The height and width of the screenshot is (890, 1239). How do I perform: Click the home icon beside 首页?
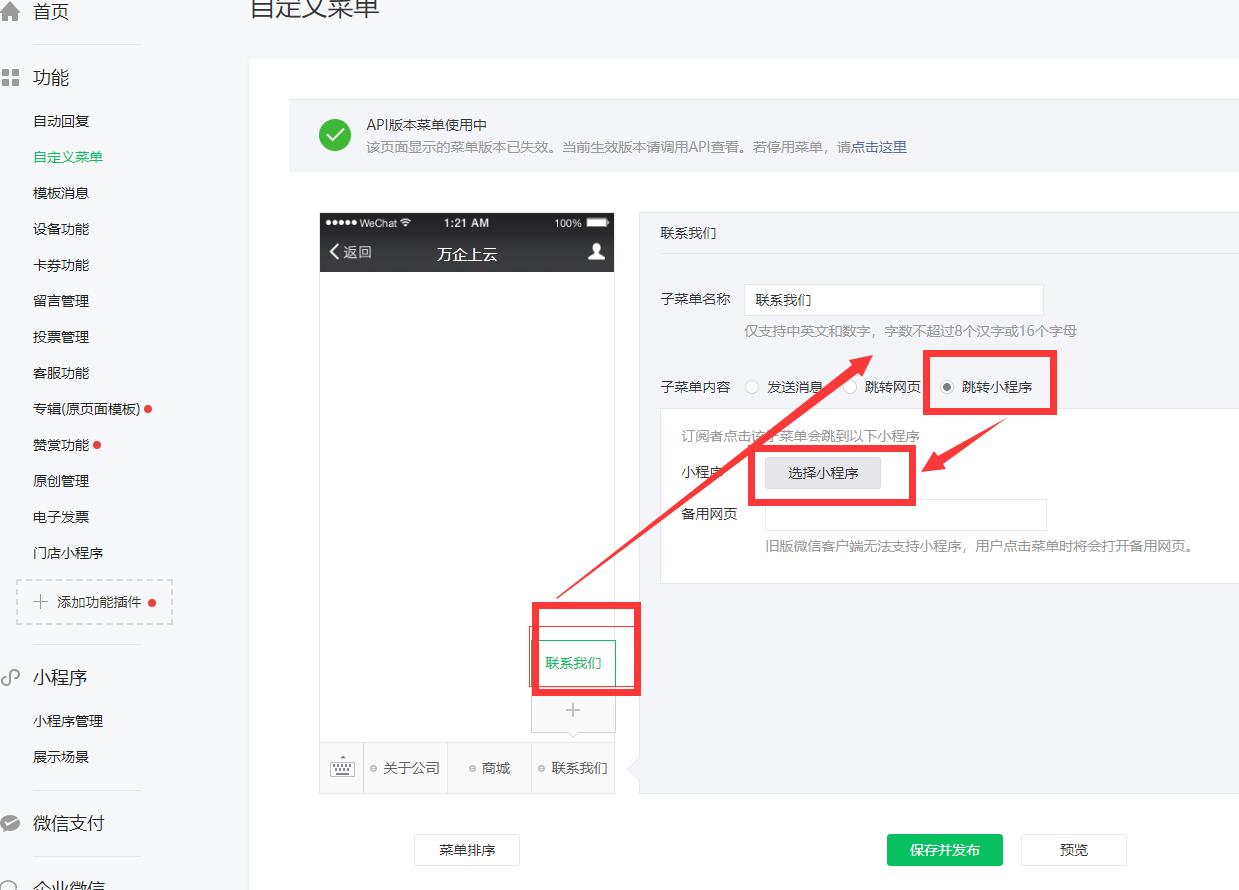10,12
